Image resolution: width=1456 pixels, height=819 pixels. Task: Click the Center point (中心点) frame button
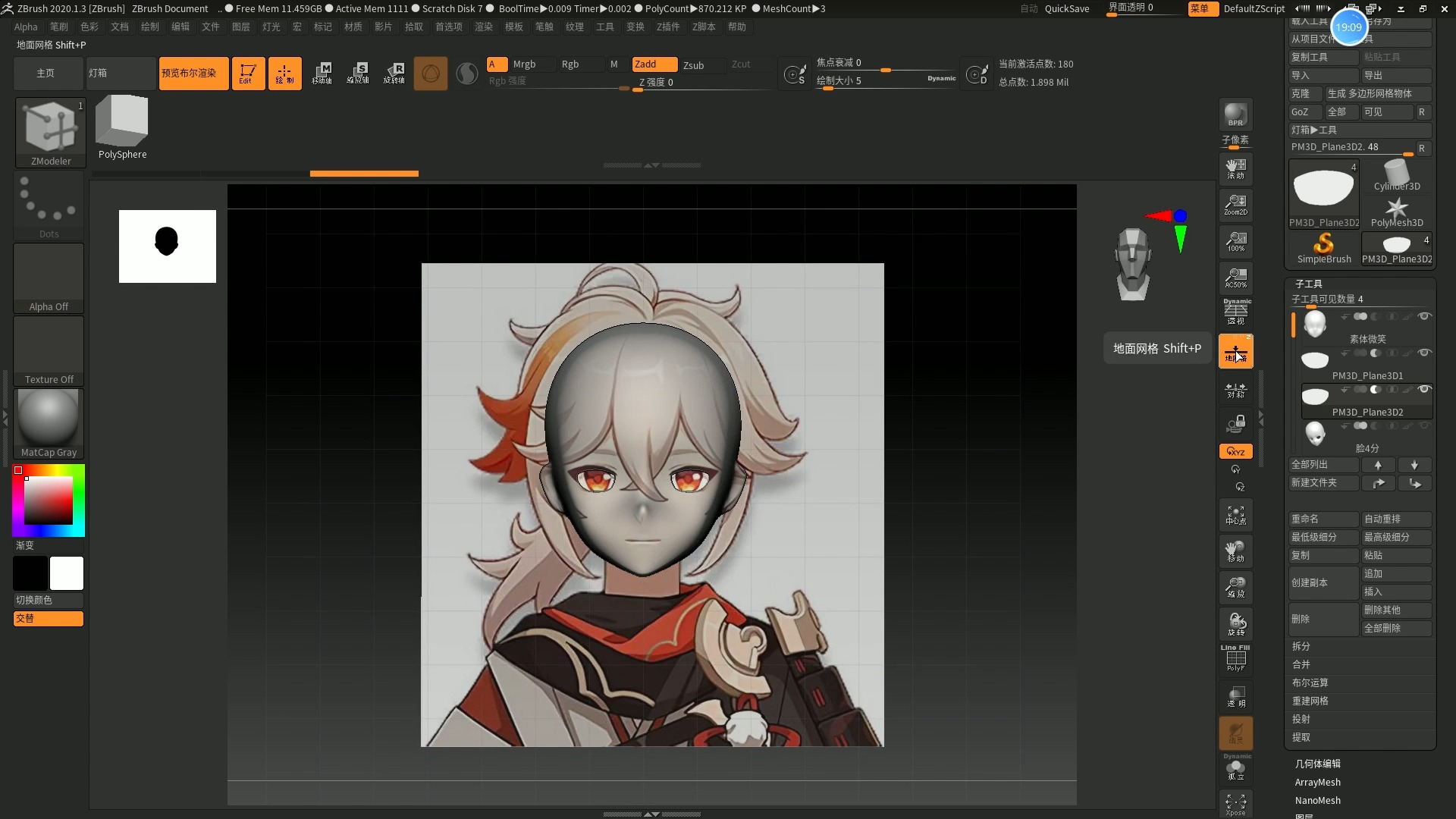coord(1235,515)
